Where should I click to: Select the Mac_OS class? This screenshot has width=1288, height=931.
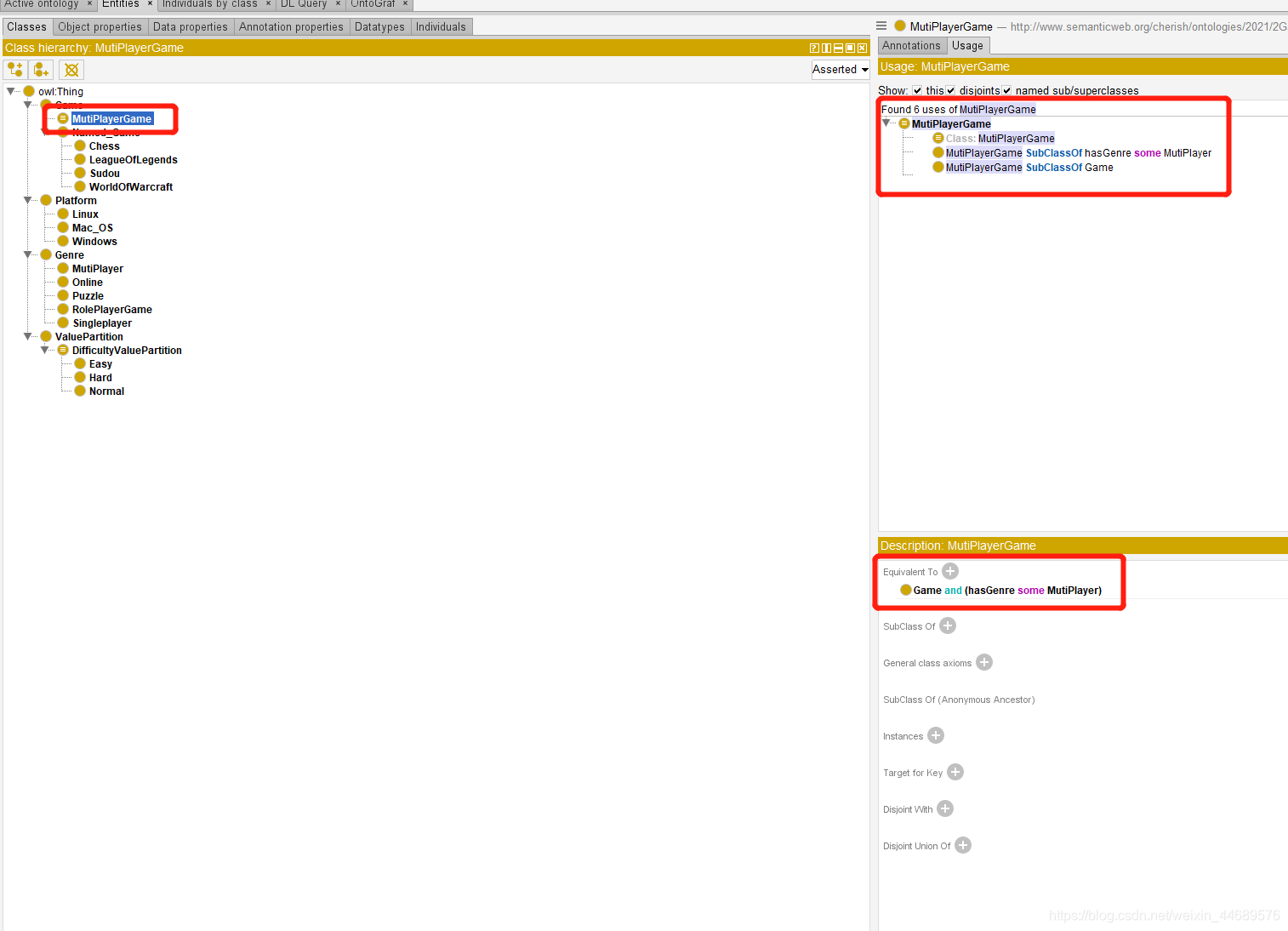pos(93,227)
